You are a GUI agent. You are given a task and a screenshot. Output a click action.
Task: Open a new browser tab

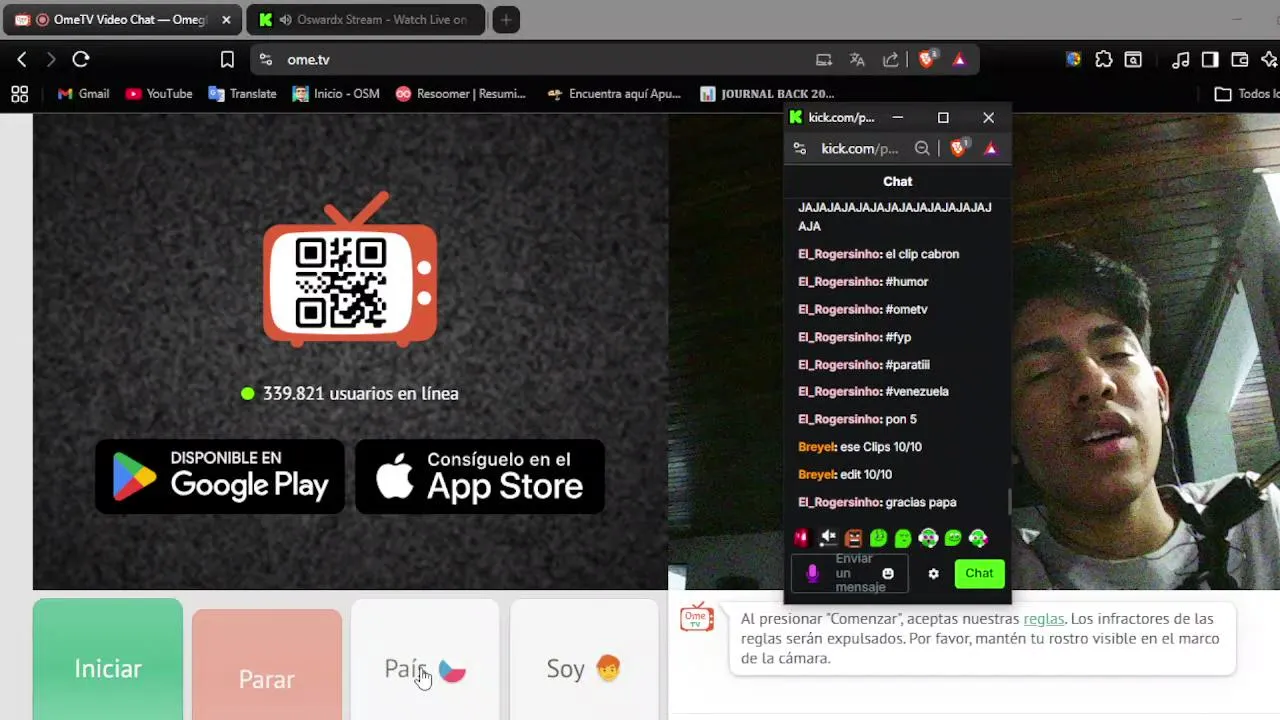point(506,20)
